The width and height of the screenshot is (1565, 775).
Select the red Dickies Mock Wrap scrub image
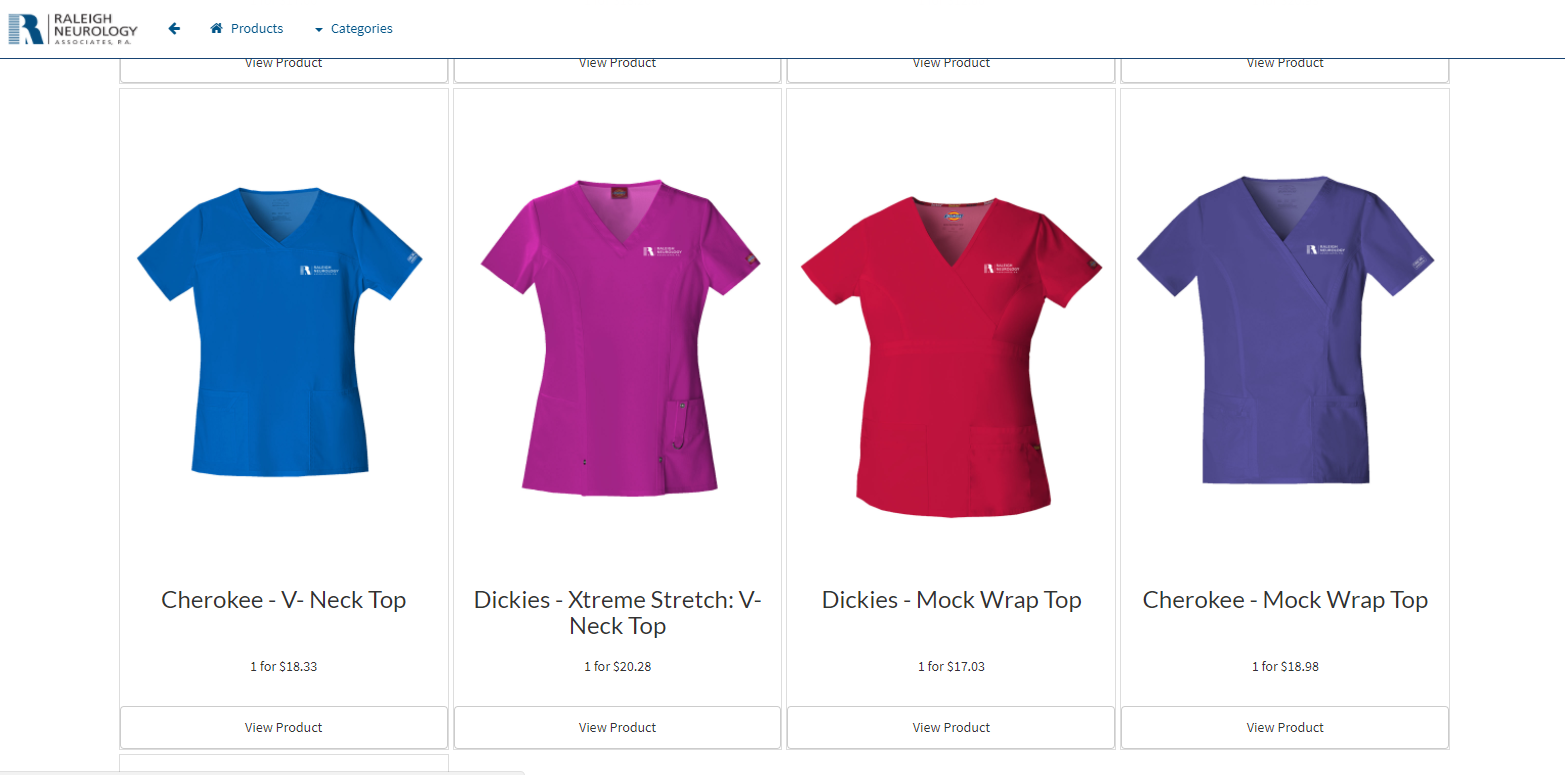tap(951, 356)
